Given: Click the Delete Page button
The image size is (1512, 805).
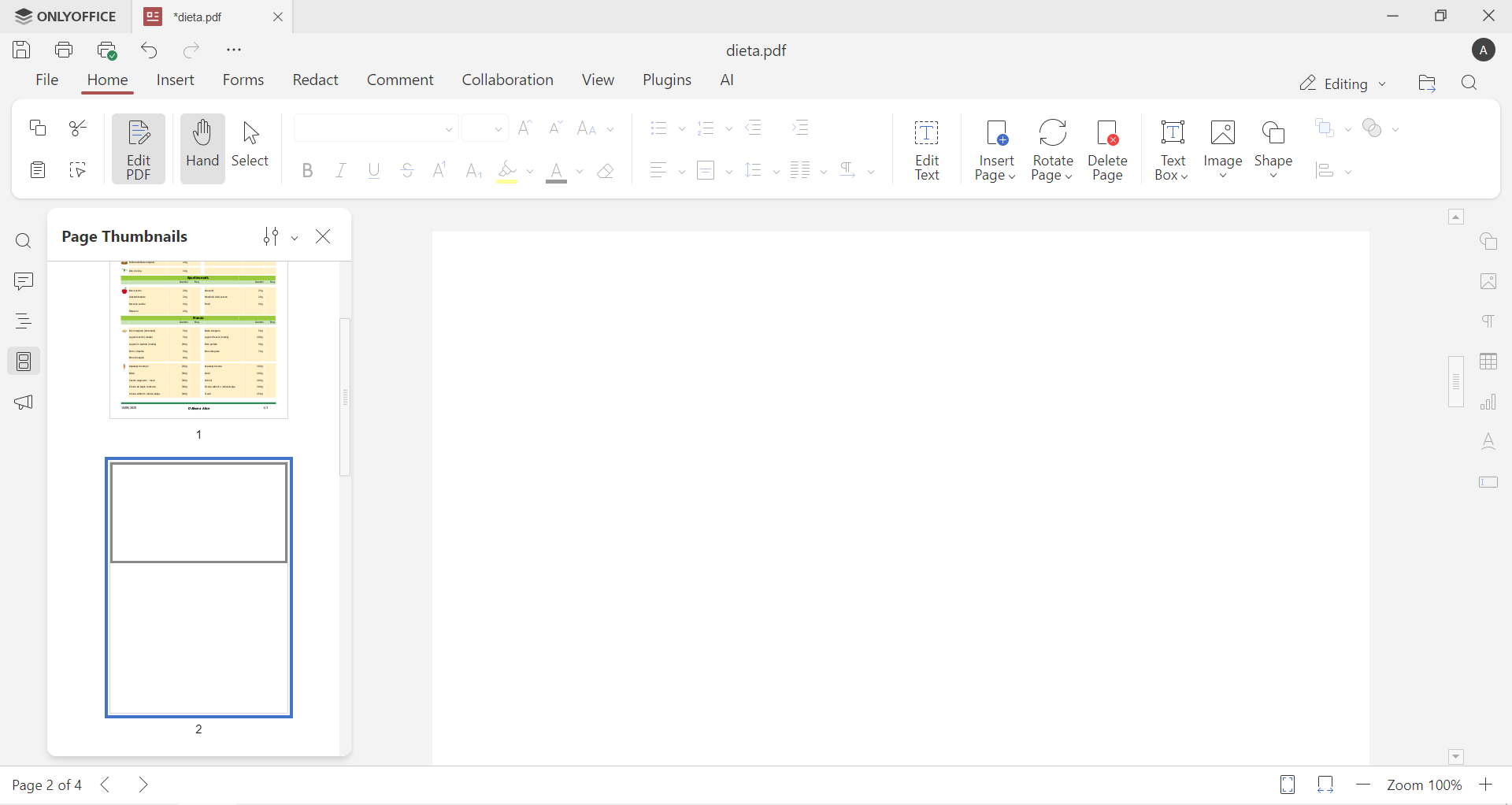Looking at the screenshot, I should [x=1107, y=150].
